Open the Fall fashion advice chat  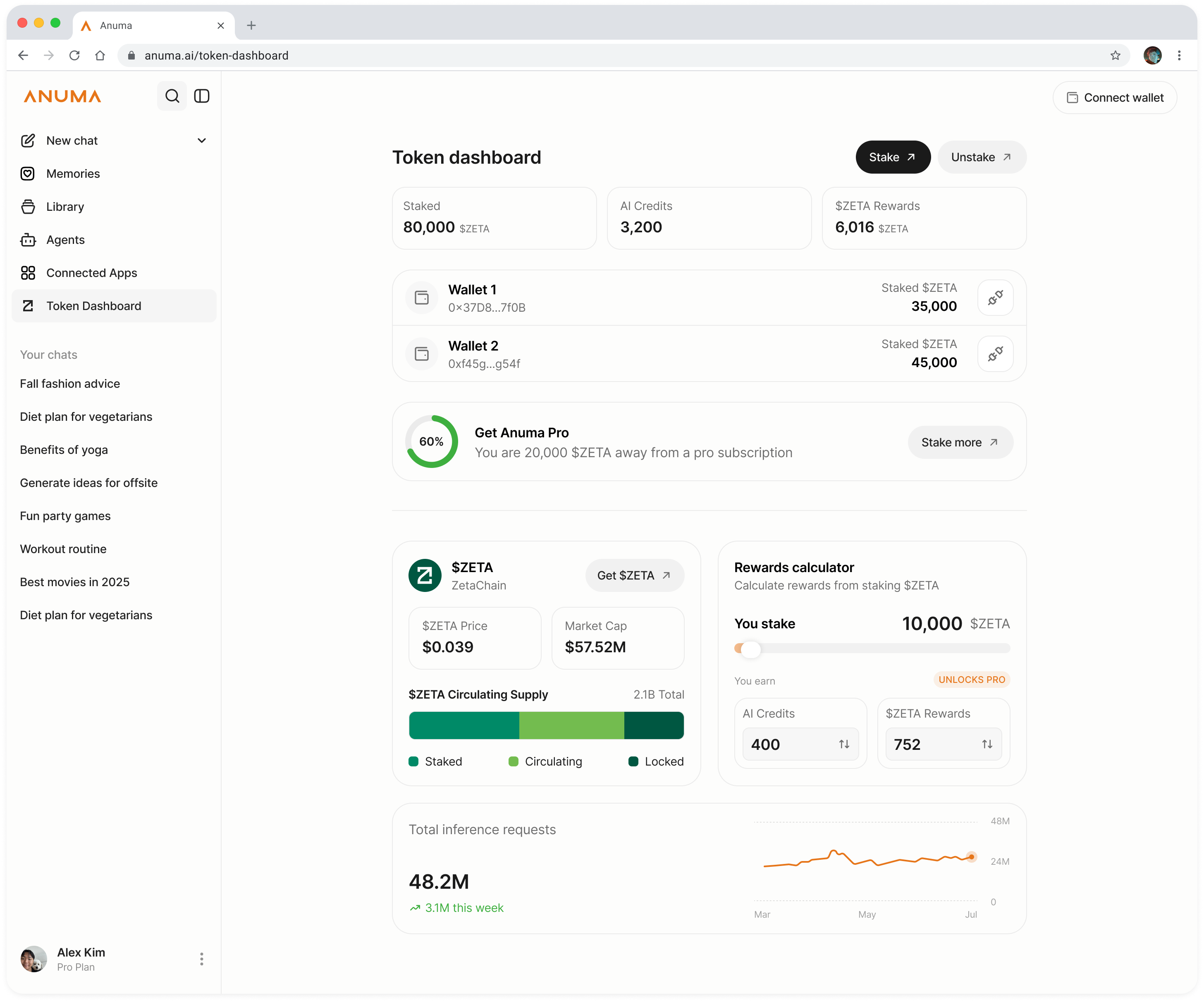[x=70, y=384]
